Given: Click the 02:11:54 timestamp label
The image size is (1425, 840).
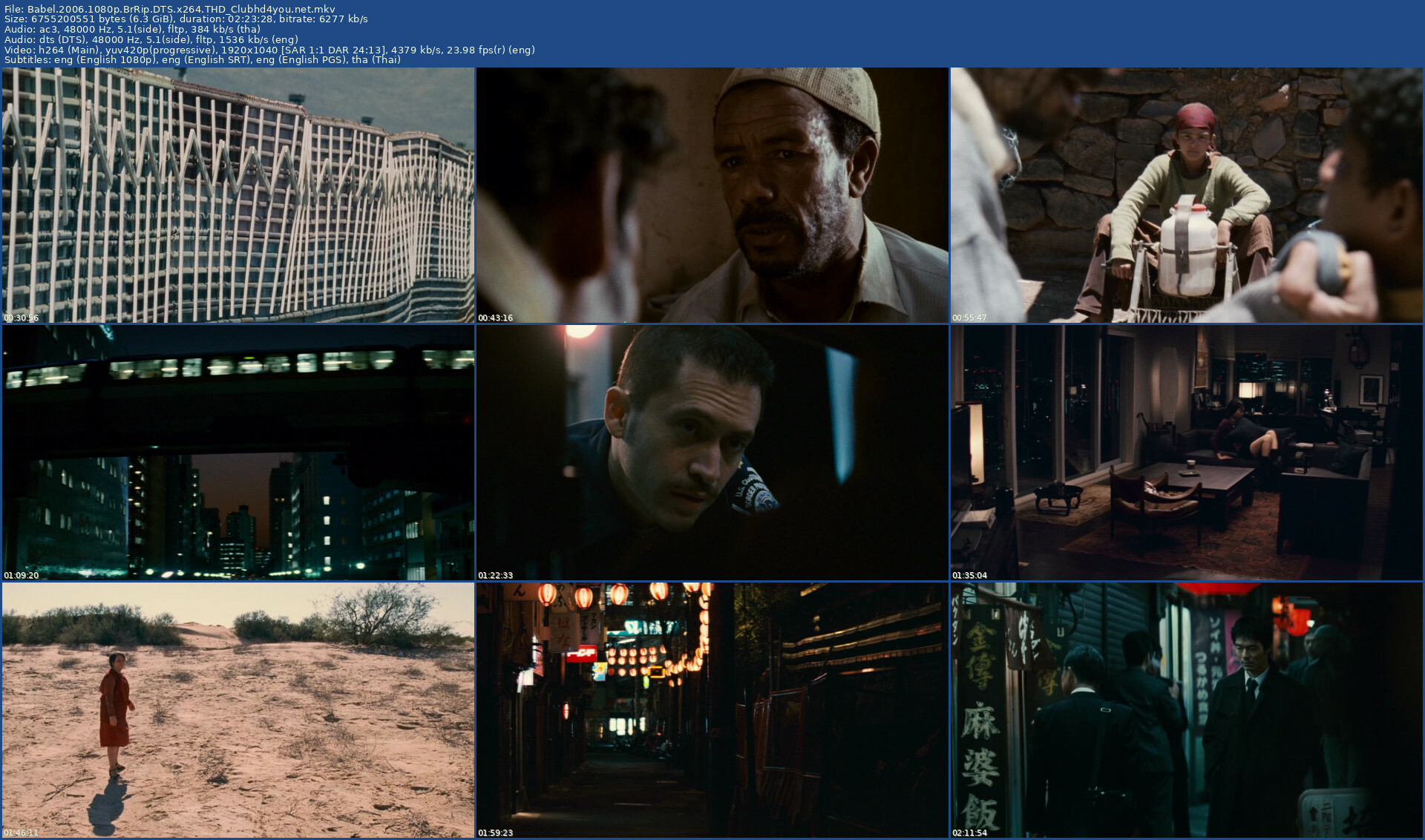Looking at the screenshot, I should (969, 833).
